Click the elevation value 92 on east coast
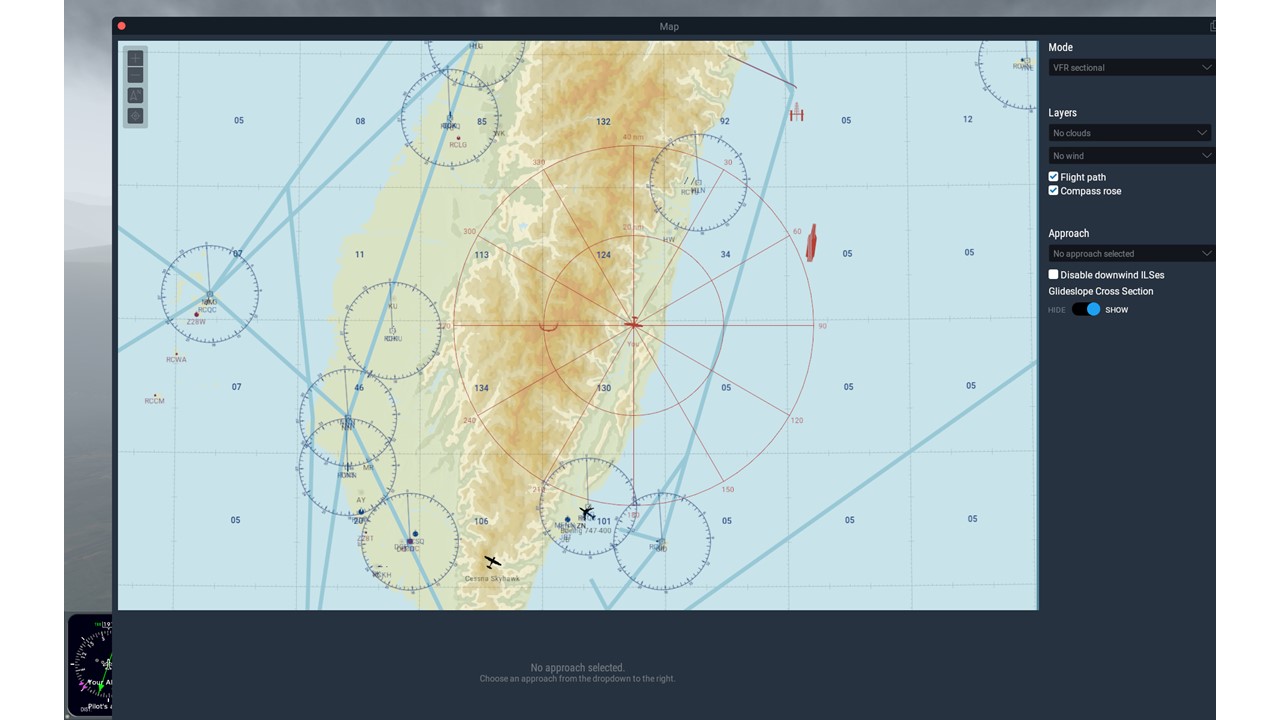The image size is (1280, 720). pos(724,121)
